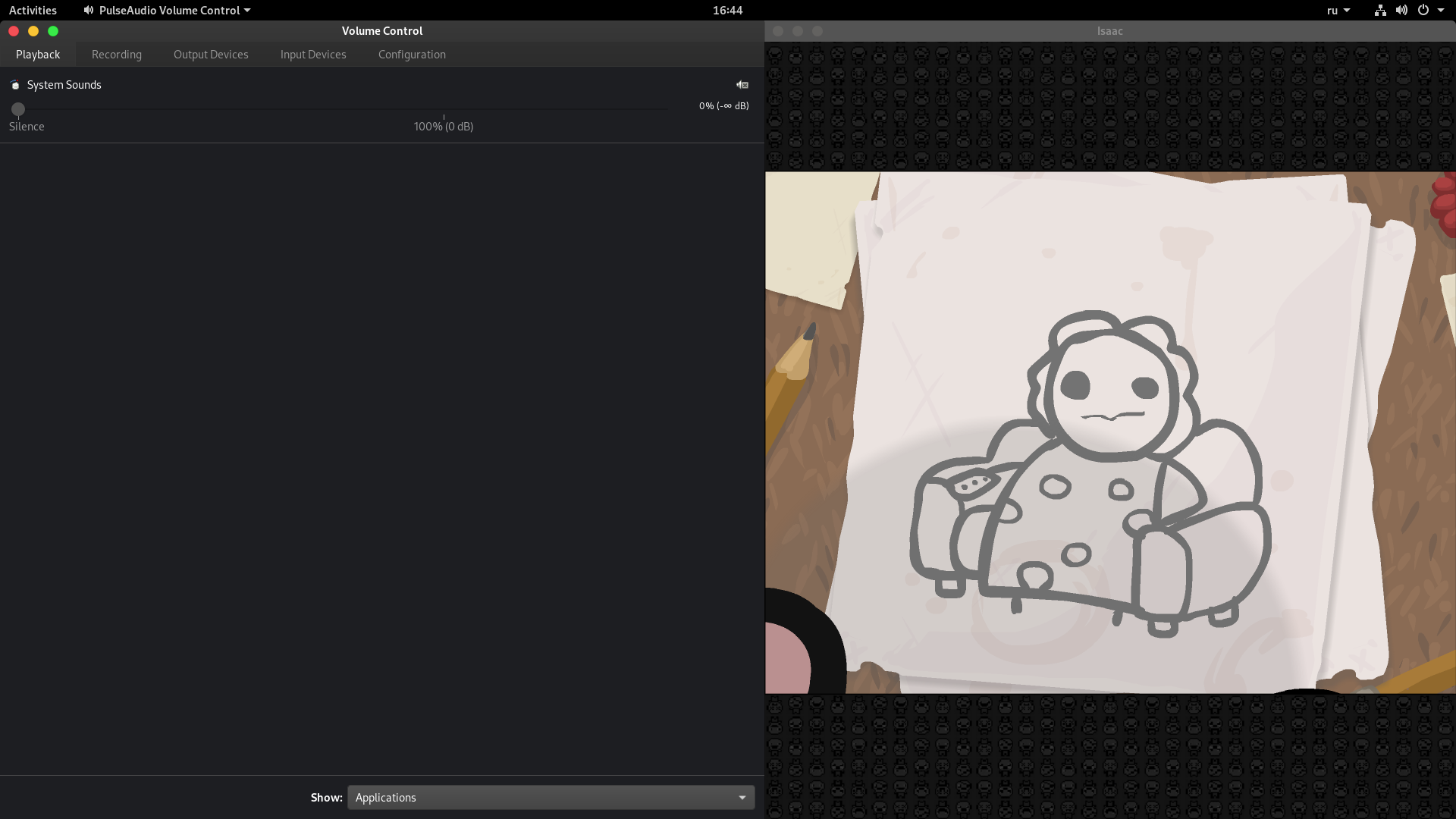
Task: Minimize Volume Control with yellow button
Action: point(33,31)
